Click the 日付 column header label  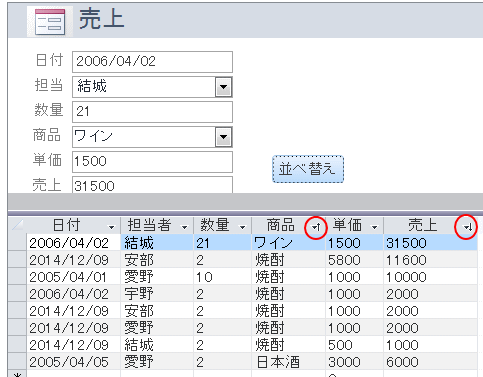pos(67,225)
